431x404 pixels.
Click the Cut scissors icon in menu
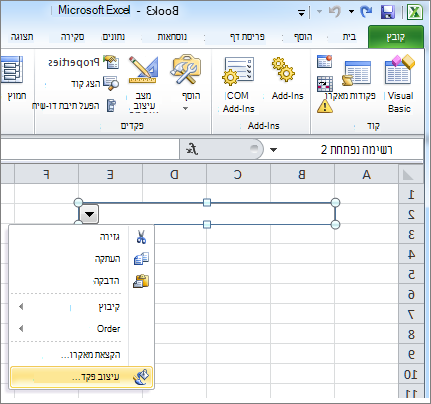(141, 237)
